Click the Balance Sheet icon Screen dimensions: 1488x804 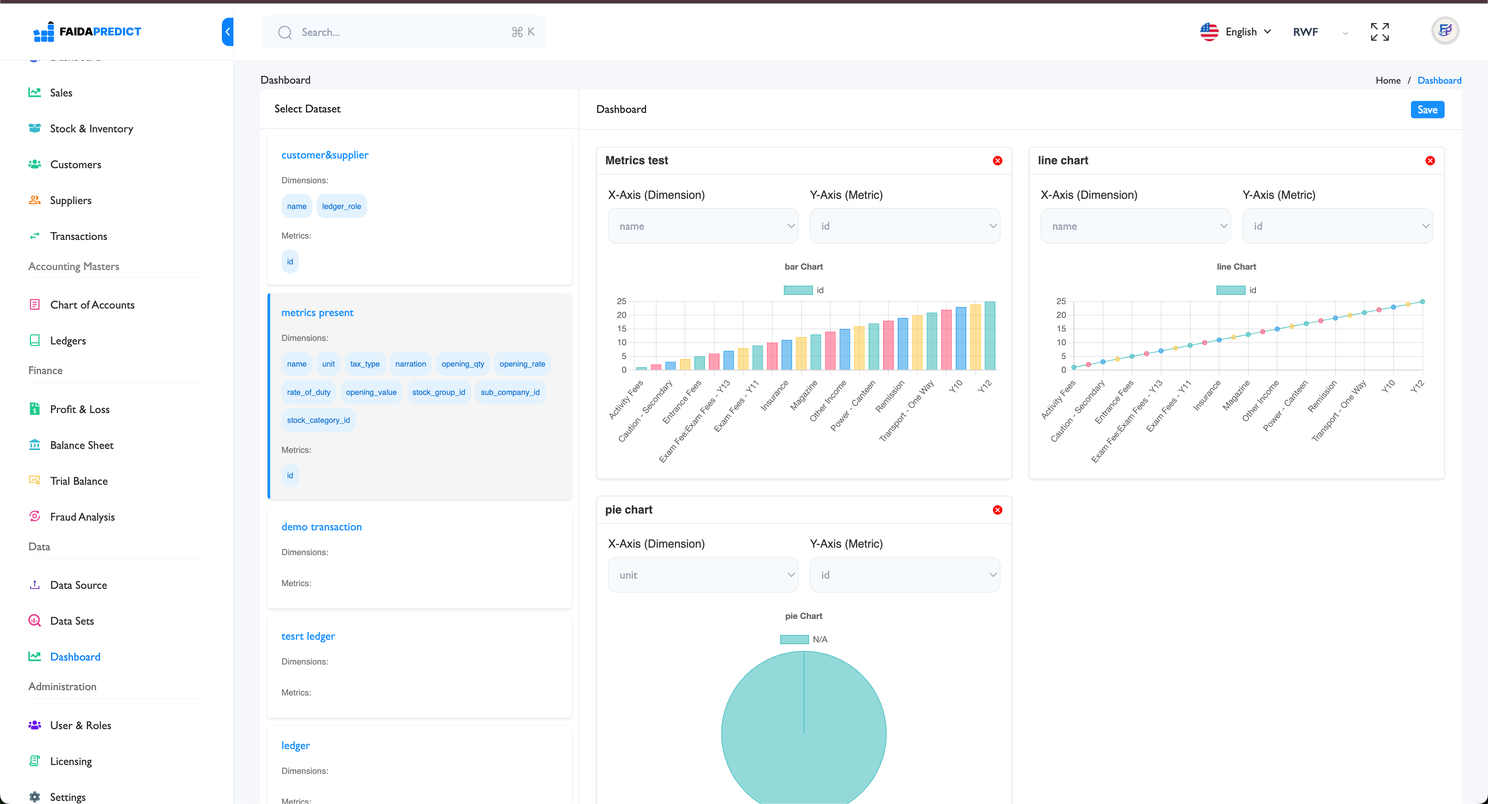point(34,444)
